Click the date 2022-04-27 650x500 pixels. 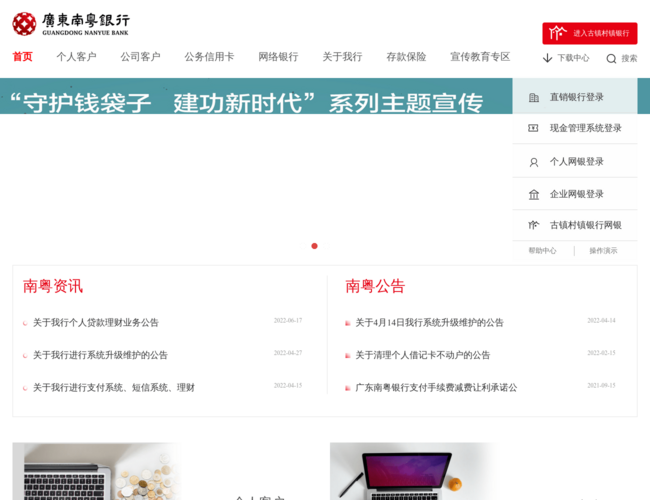tap(288, 353)
